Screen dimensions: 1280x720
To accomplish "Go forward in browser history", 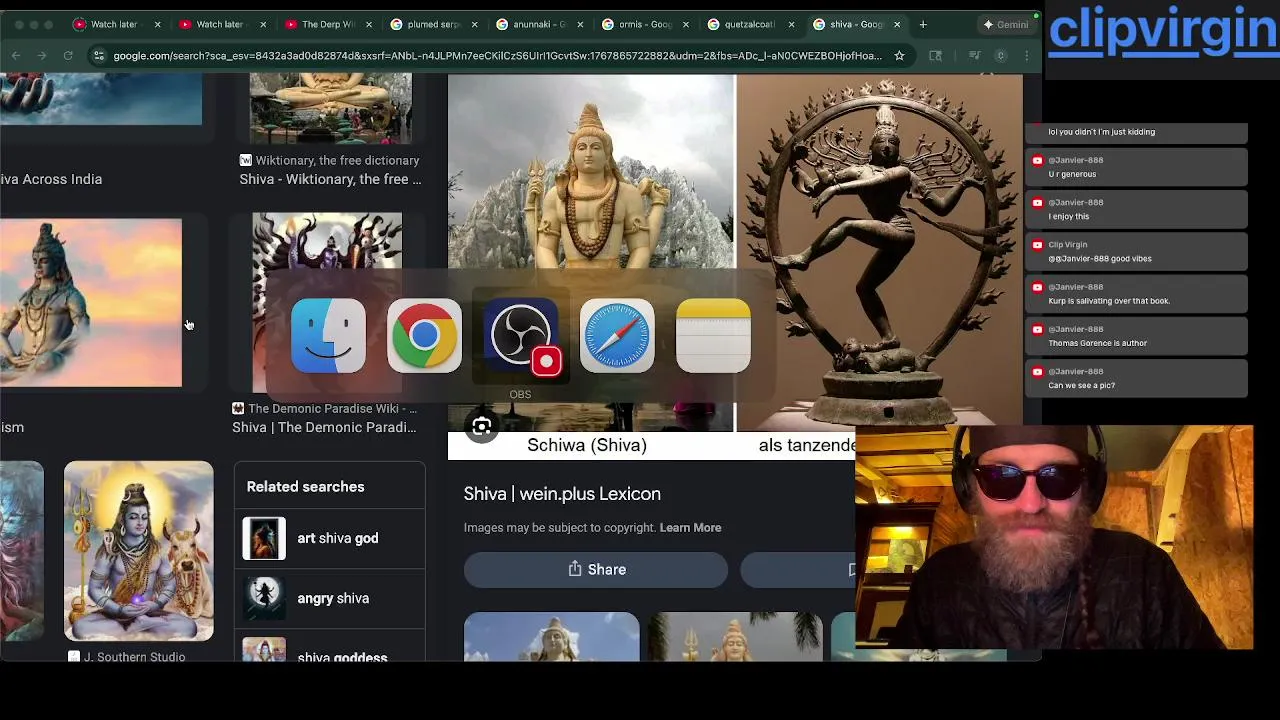I will click(x=42, y=56).
